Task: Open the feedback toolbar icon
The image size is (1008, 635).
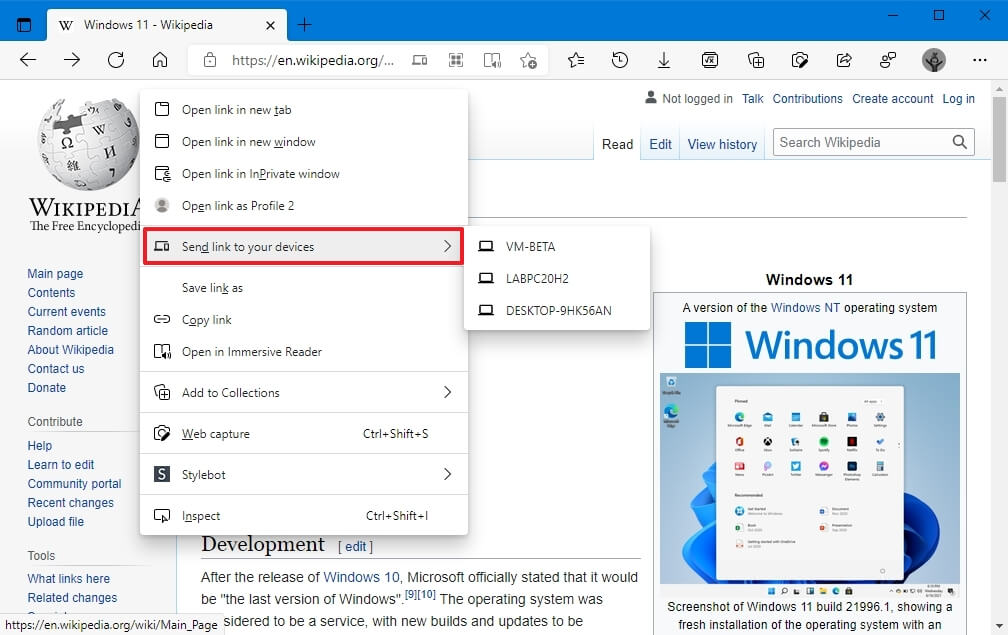Action: point(888,60)
